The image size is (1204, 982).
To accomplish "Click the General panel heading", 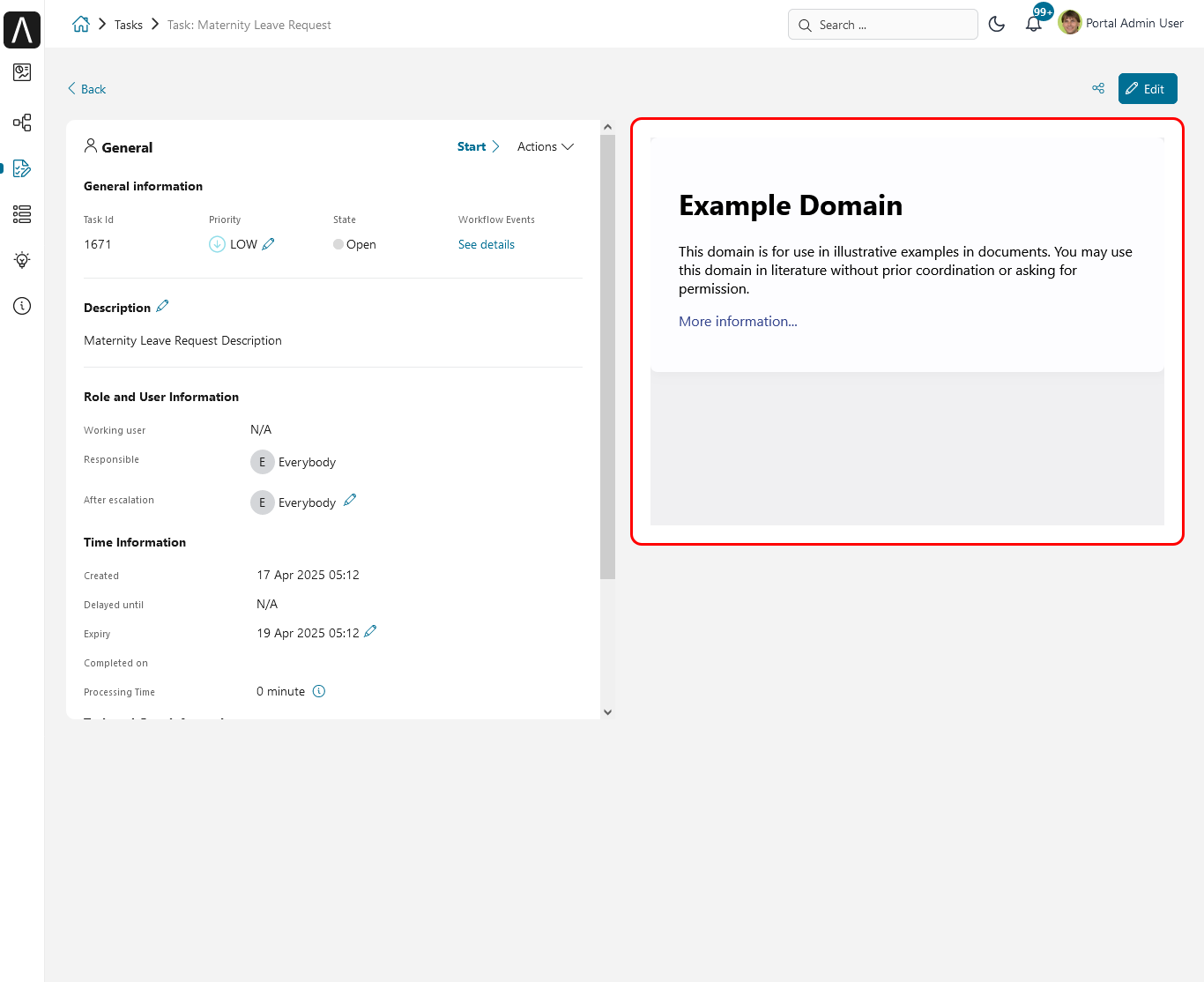I will click(127, 147).
